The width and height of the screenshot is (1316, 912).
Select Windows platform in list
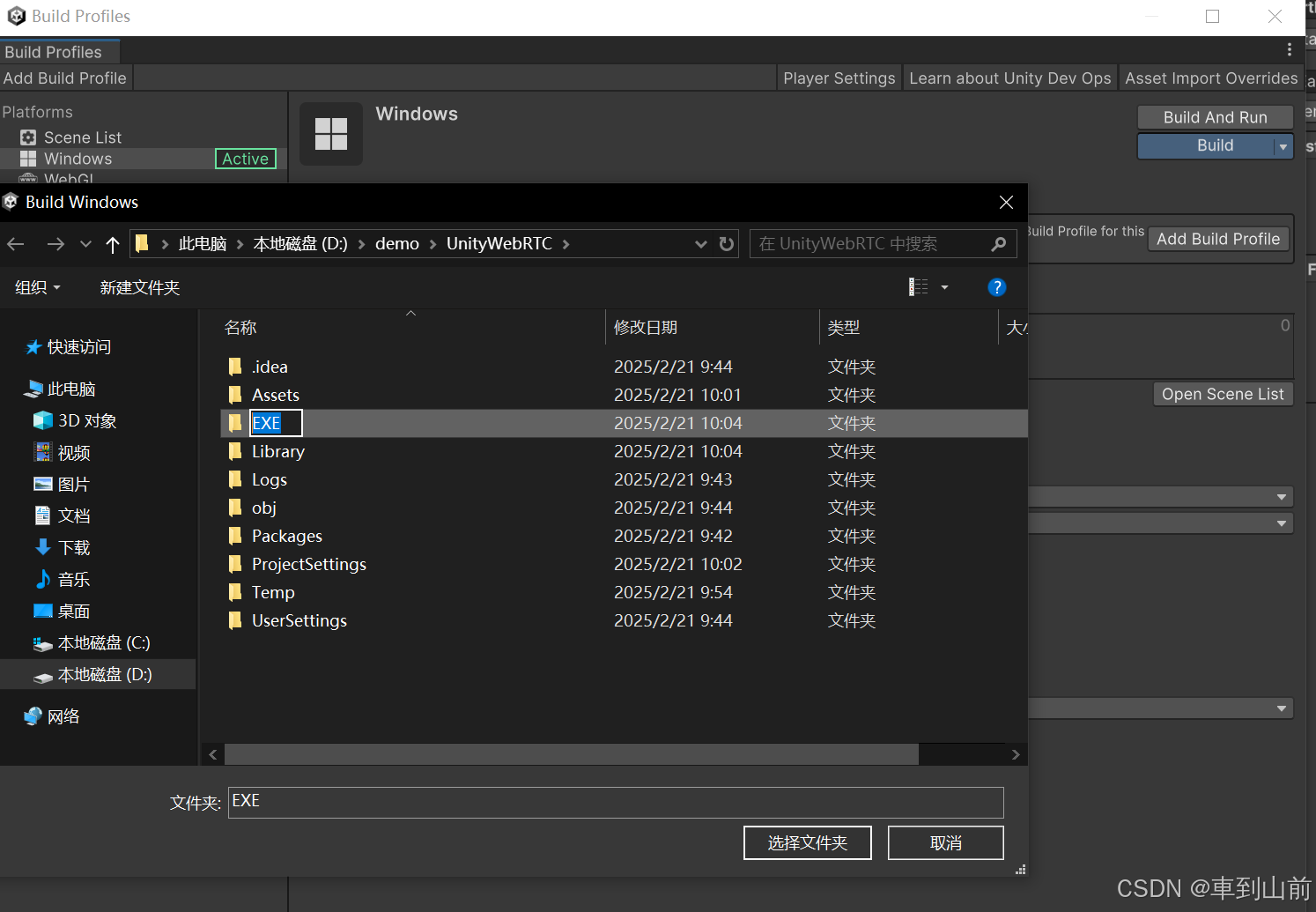pyautogui.click(x=78, y=159)
